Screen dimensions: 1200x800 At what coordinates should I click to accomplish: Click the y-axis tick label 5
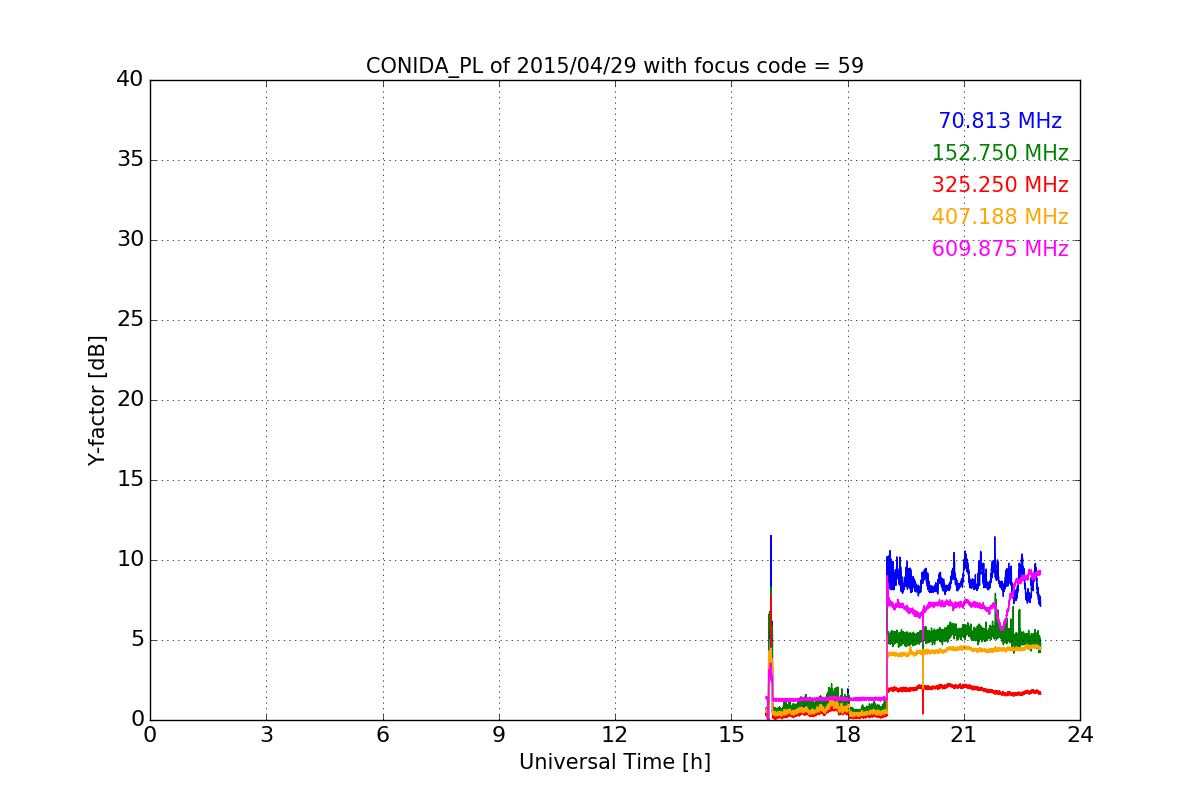point(136,640)
